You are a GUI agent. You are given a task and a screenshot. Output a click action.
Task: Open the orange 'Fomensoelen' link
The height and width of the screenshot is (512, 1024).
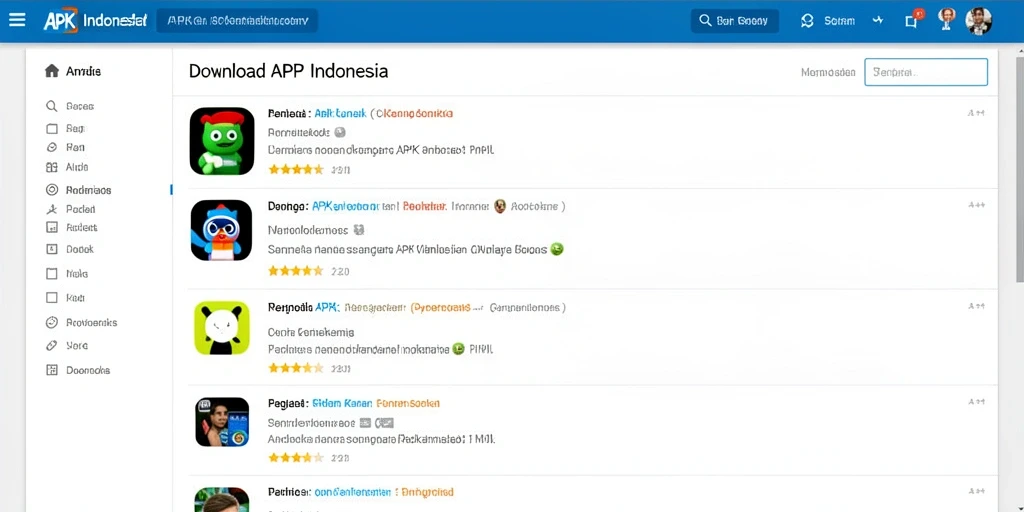coord(407,404)
